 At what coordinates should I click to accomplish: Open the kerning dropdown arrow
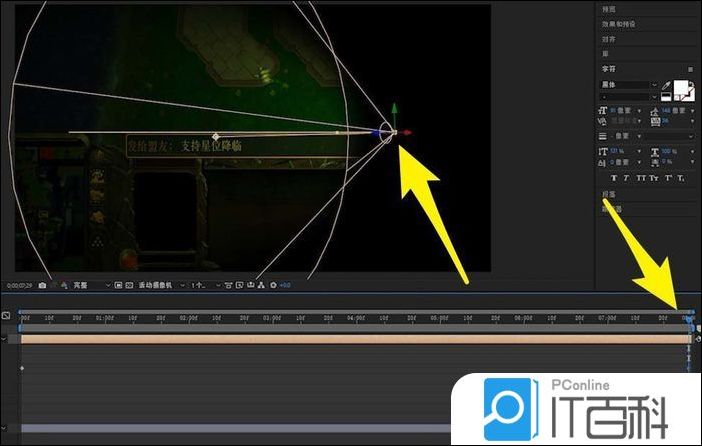tap(639, 121)
